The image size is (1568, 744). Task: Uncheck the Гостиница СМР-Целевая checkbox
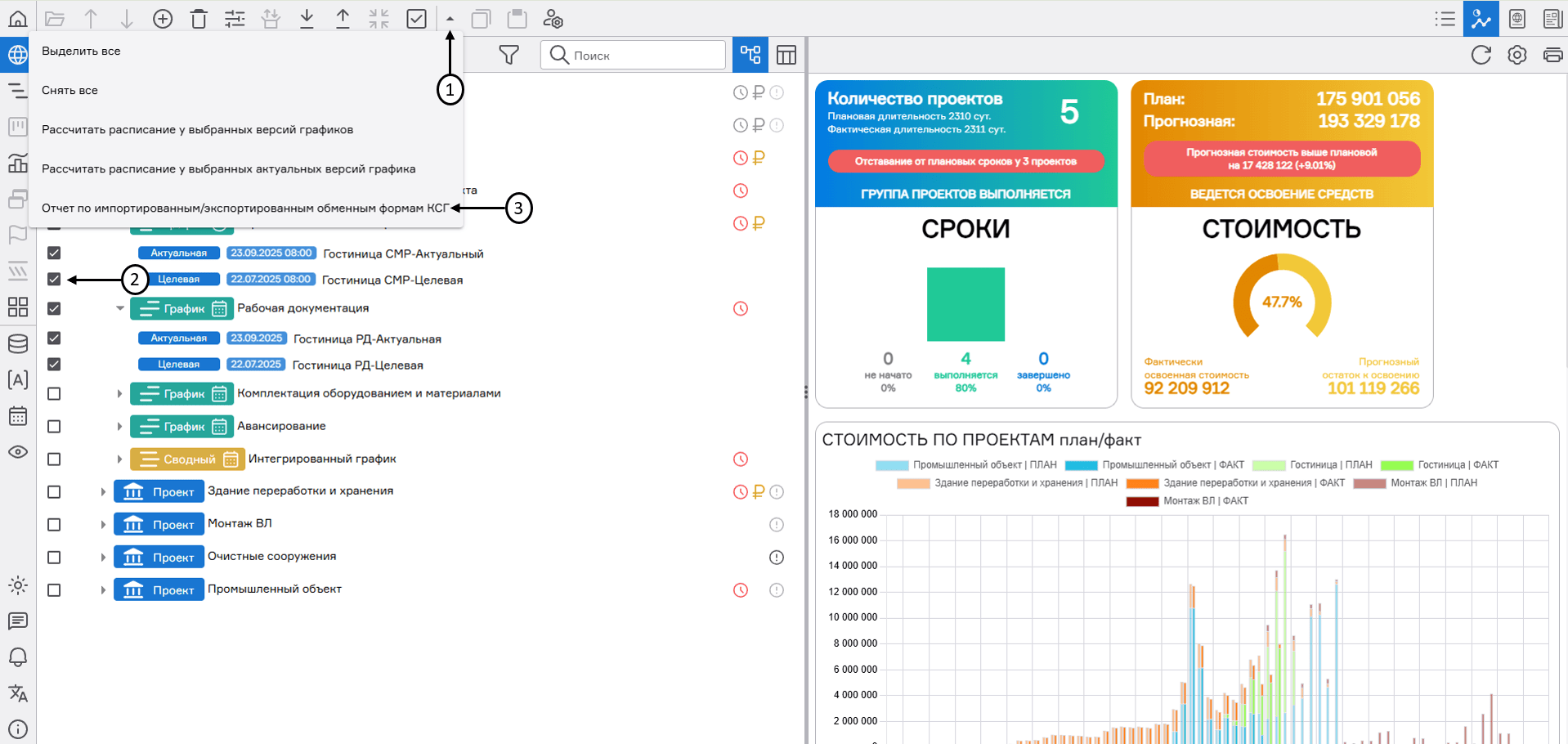(54, 279)
